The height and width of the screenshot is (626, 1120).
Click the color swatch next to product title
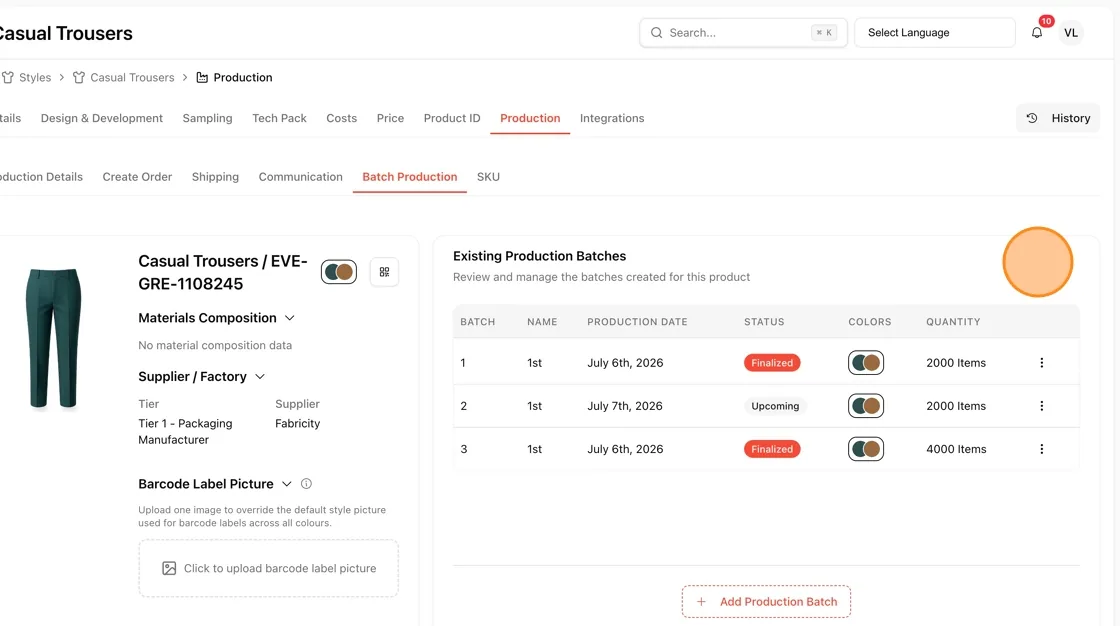click(x=339, y=272)
